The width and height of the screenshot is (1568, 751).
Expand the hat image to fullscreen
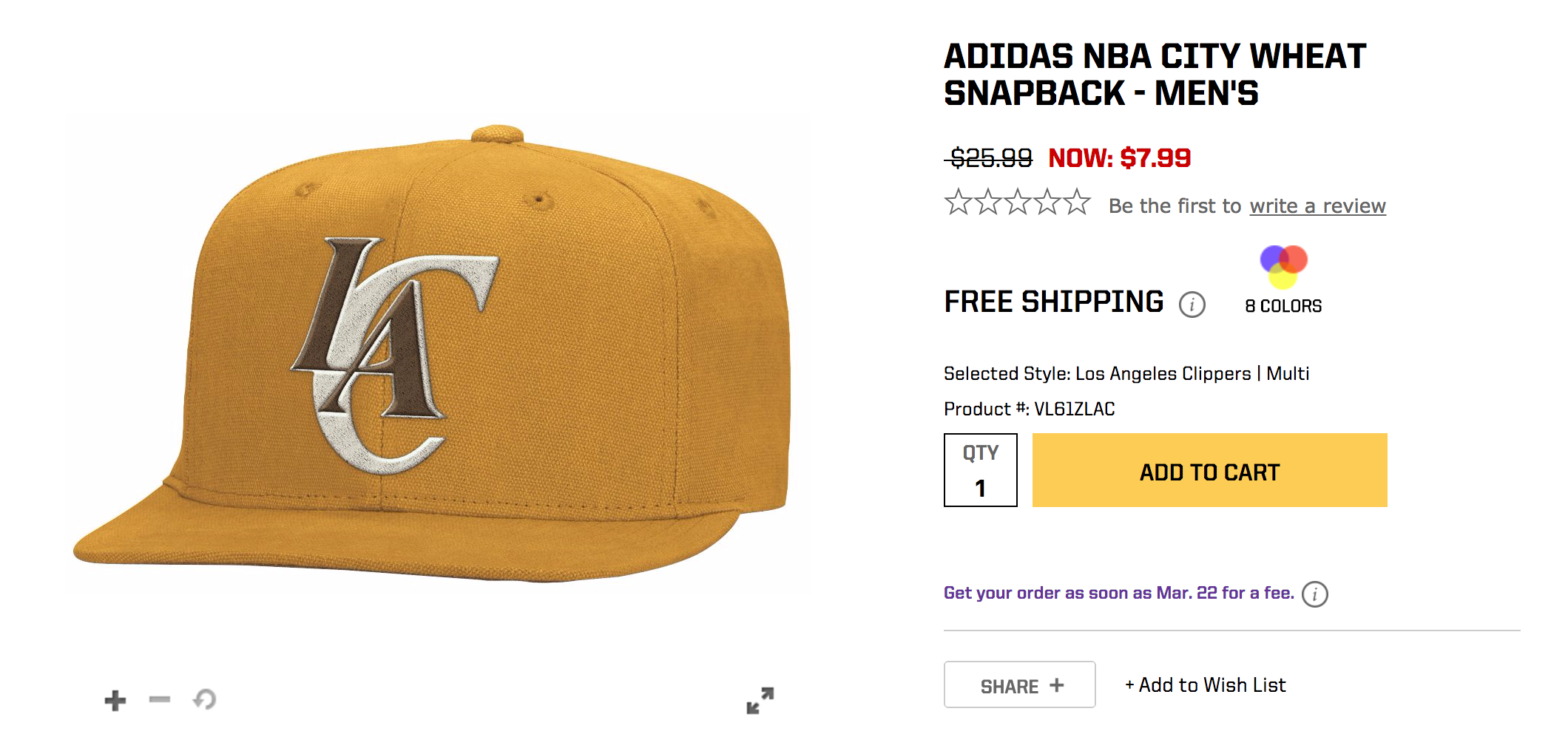760,700
